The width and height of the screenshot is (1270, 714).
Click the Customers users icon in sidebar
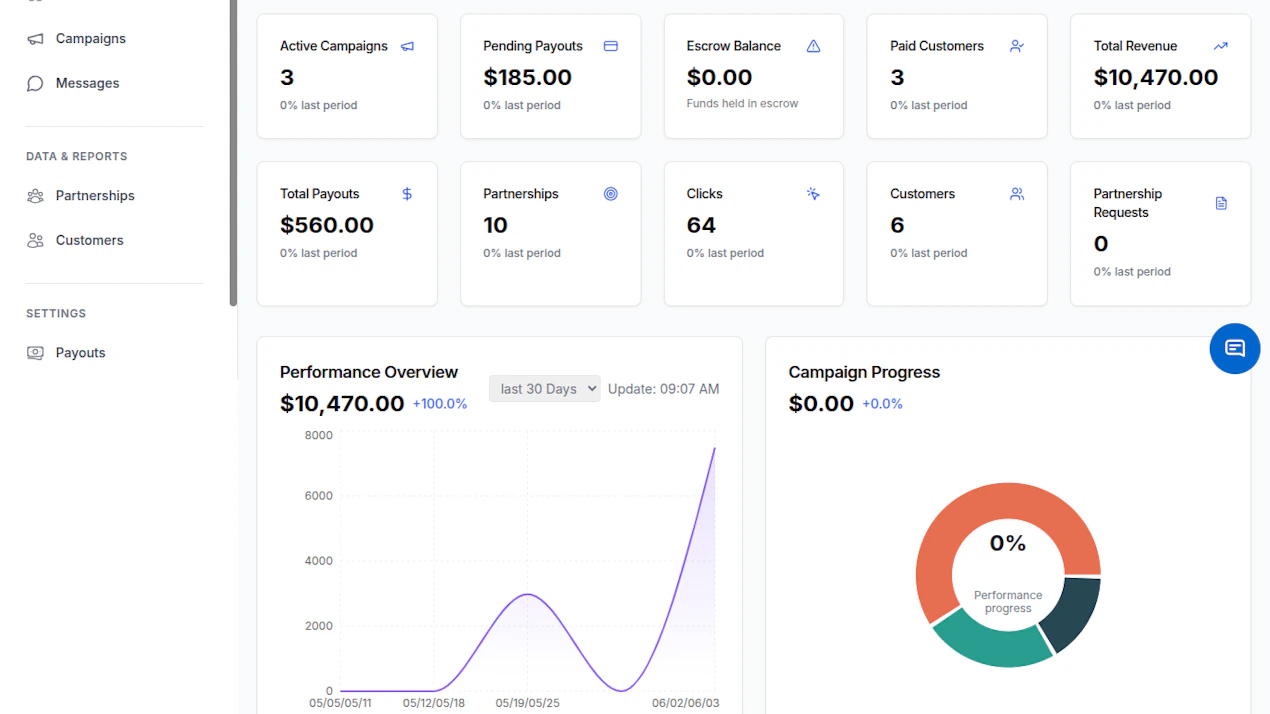pyautogui.click(x=35, y=241)
